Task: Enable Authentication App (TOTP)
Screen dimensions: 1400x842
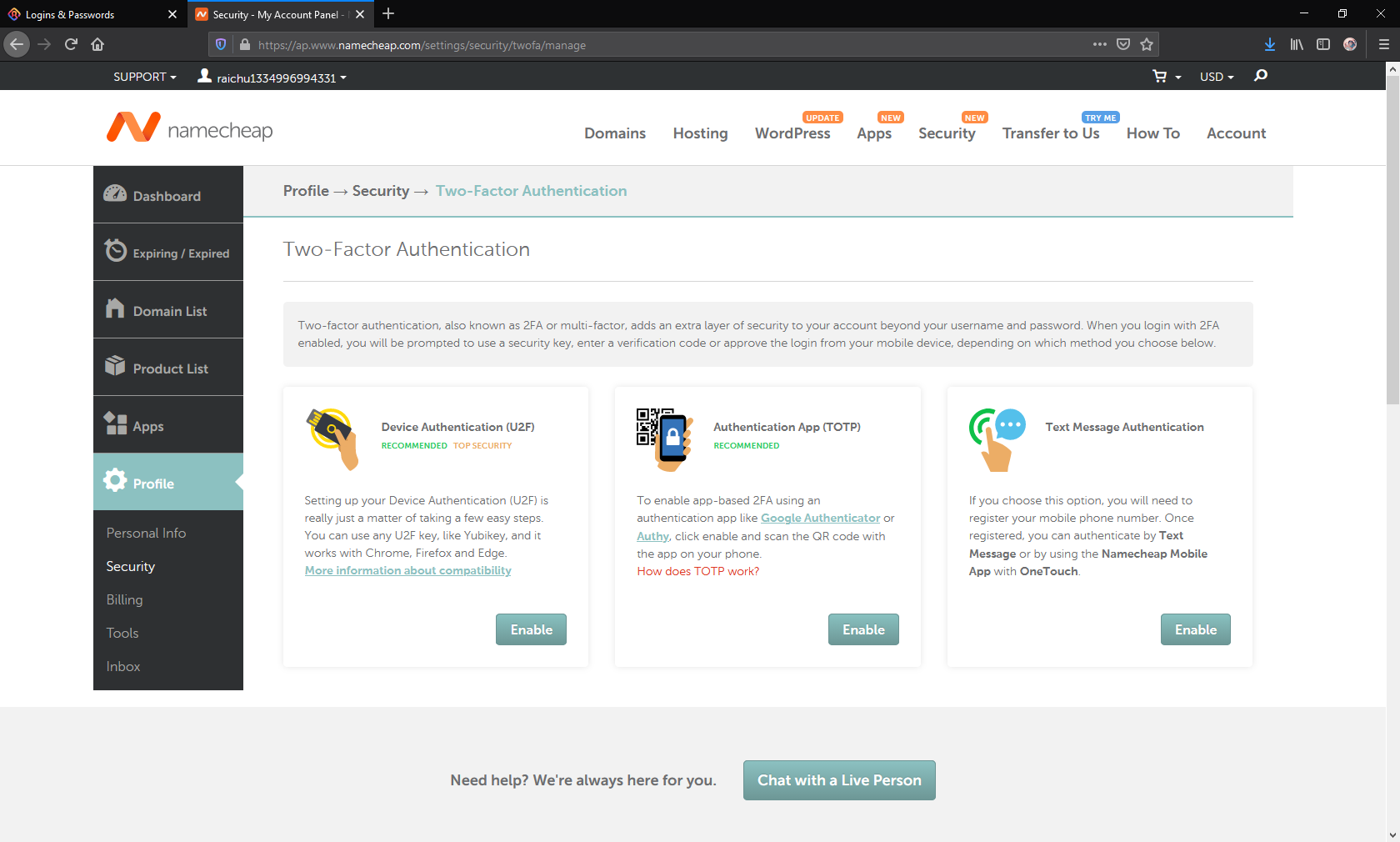Action: click(x=863, y=629)
